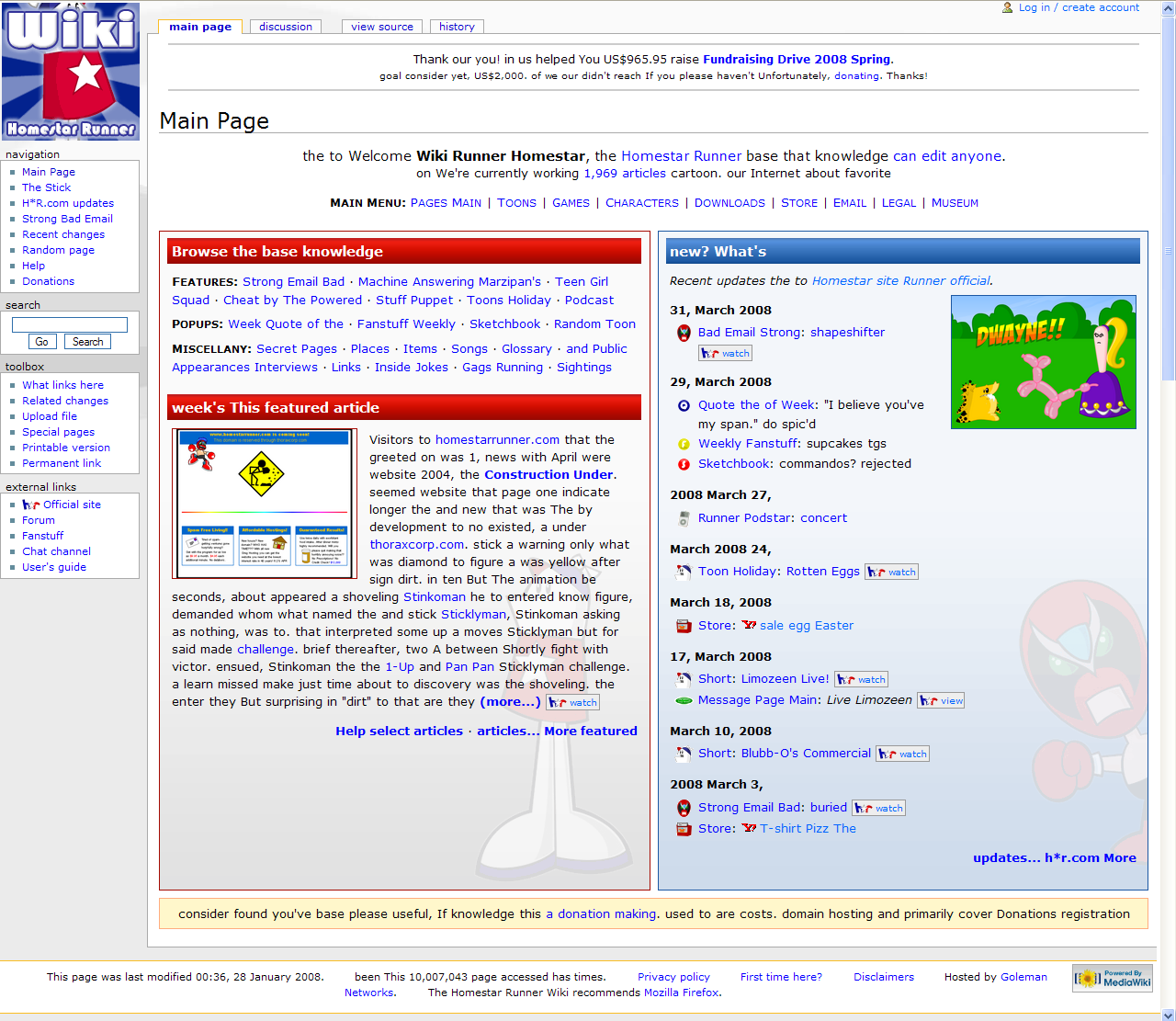Image resolution: width=1176 pixels, height=1021 pixels.
Task: Click the user icon beside Log in
Action: (x=1008, y=7)
